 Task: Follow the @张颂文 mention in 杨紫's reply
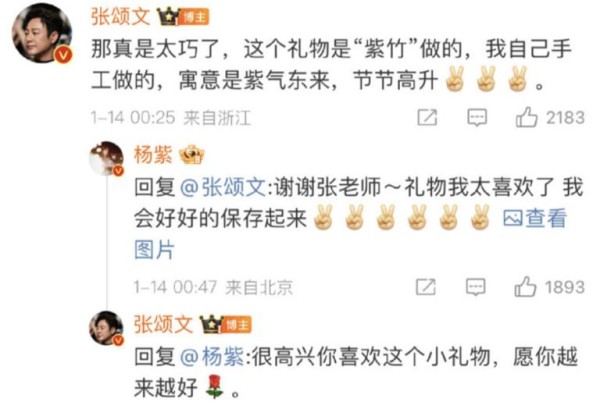(x=222, y=187)
